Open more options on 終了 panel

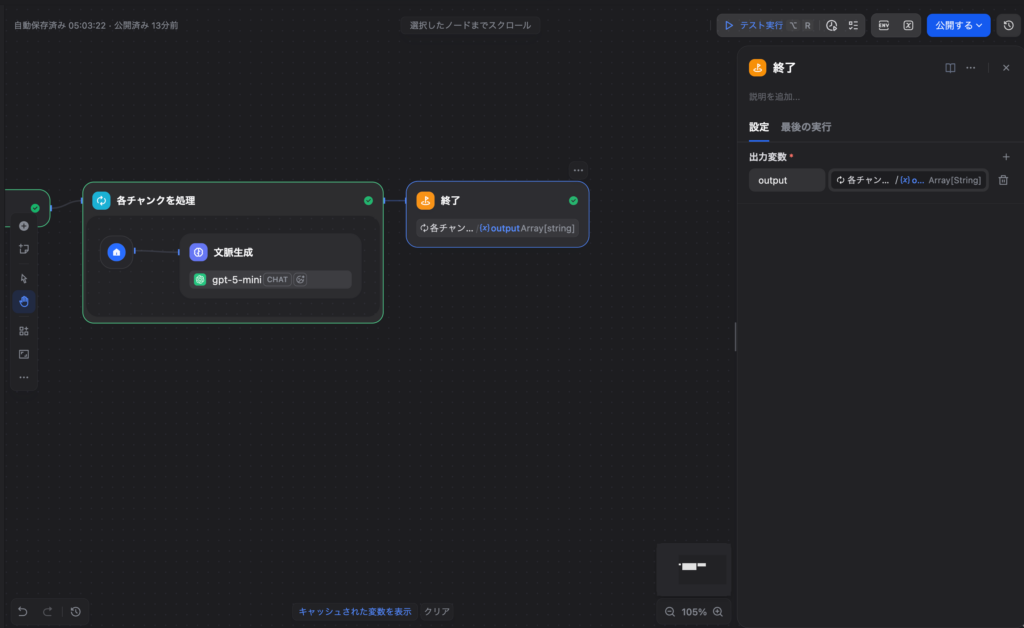[x=970, y=67]
